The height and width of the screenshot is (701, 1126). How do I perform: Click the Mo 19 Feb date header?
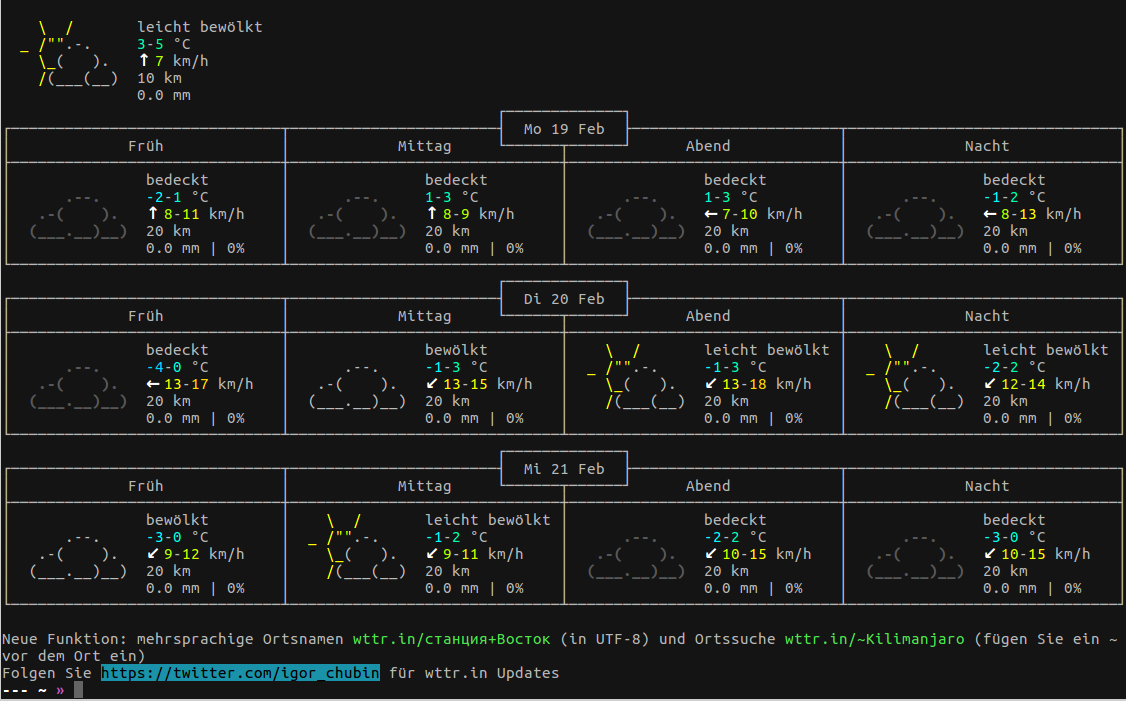click(564, 129)
